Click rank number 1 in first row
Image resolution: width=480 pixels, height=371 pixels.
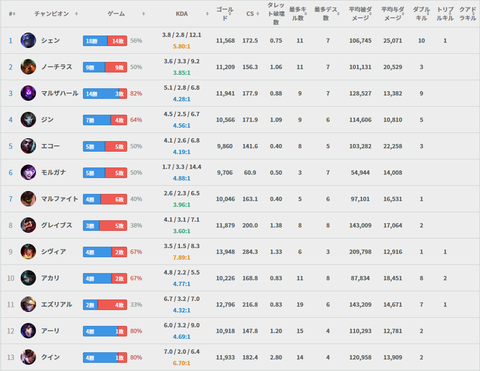(x=11, y=41)
